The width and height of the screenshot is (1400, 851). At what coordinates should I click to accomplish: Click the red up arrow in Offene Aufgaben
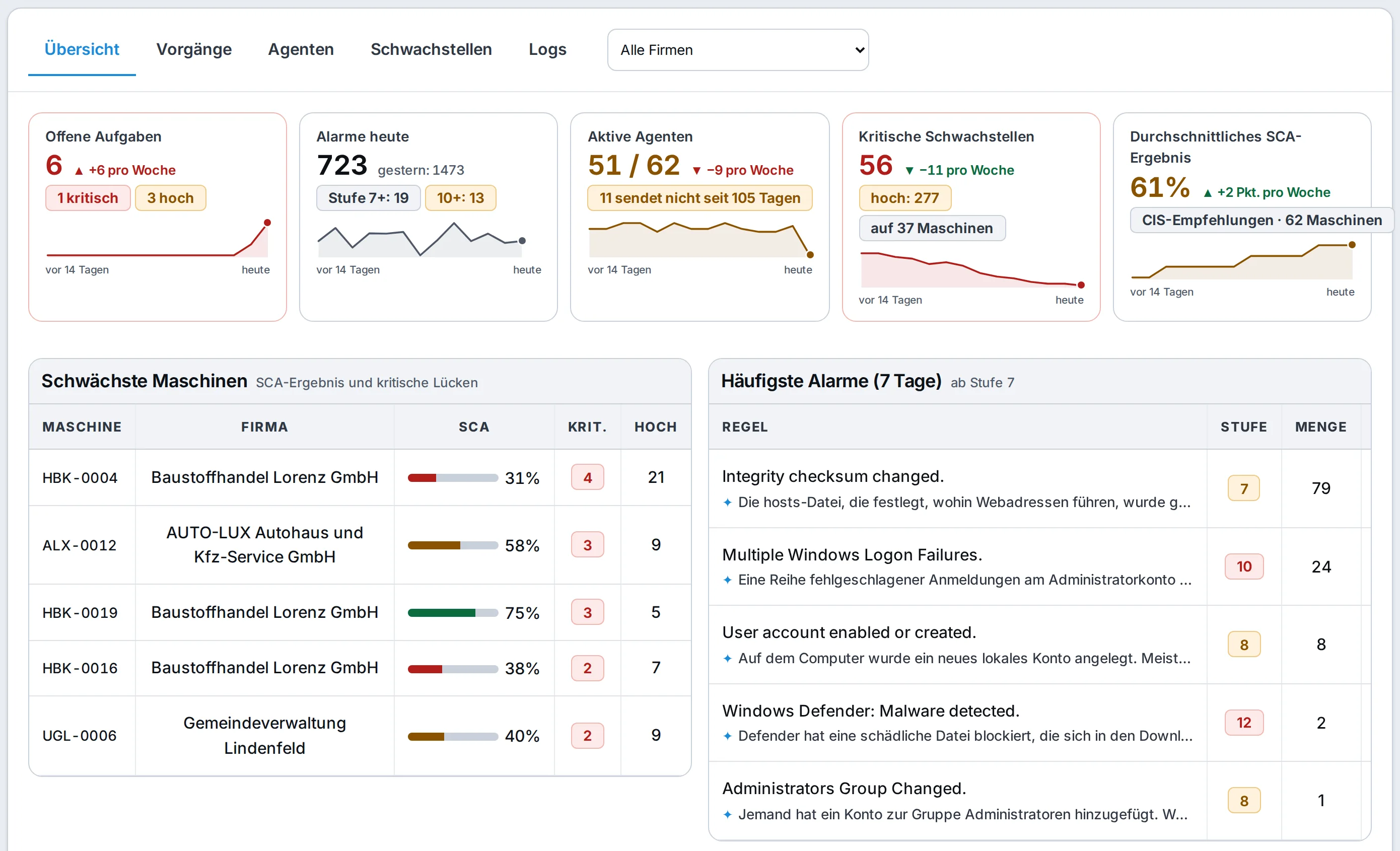79,170
